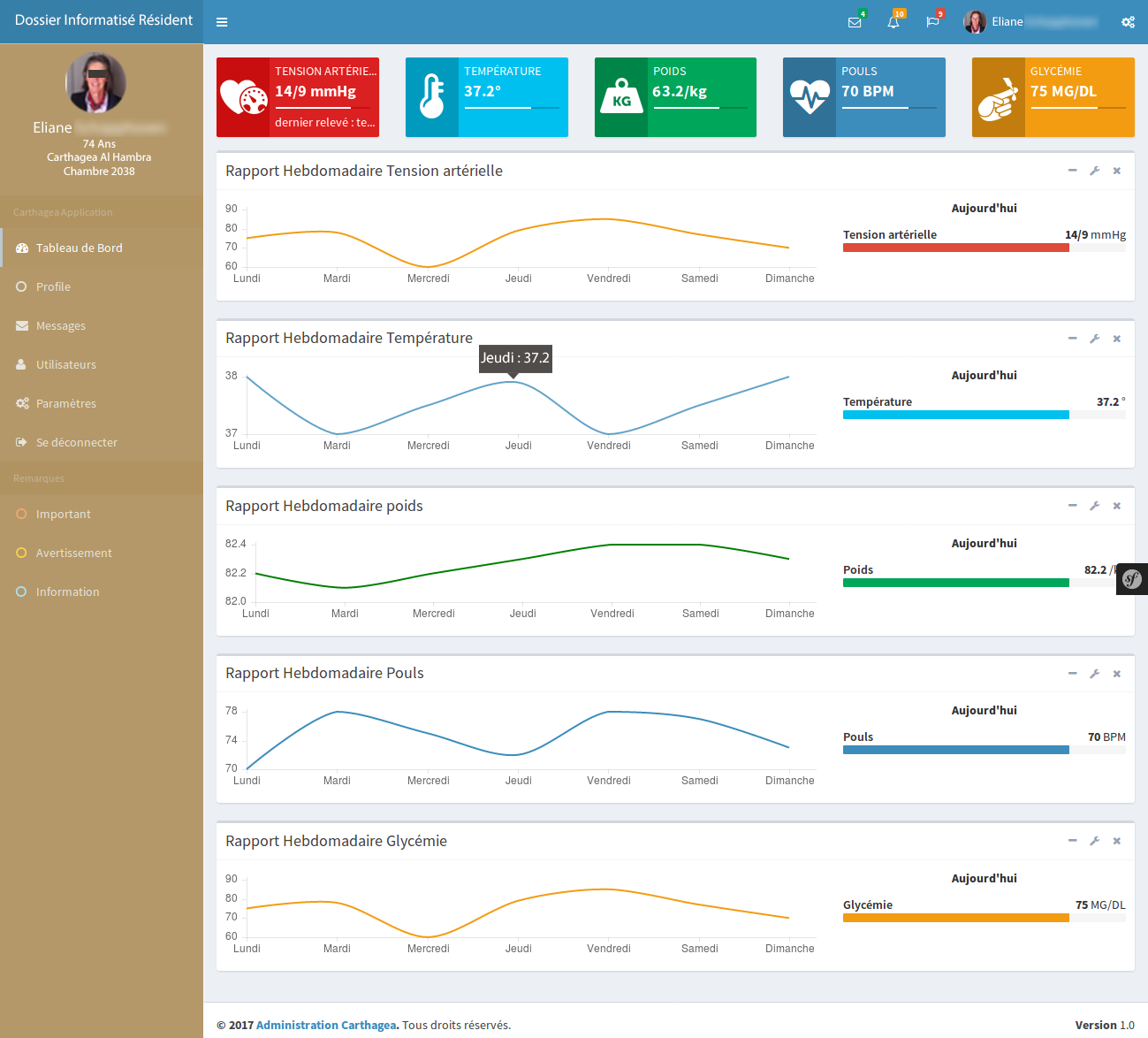Image resolution: width=1148 pixels, height=1038 pixels.
Task: Click the cyan Température progress bar
Action: (956, 415)
